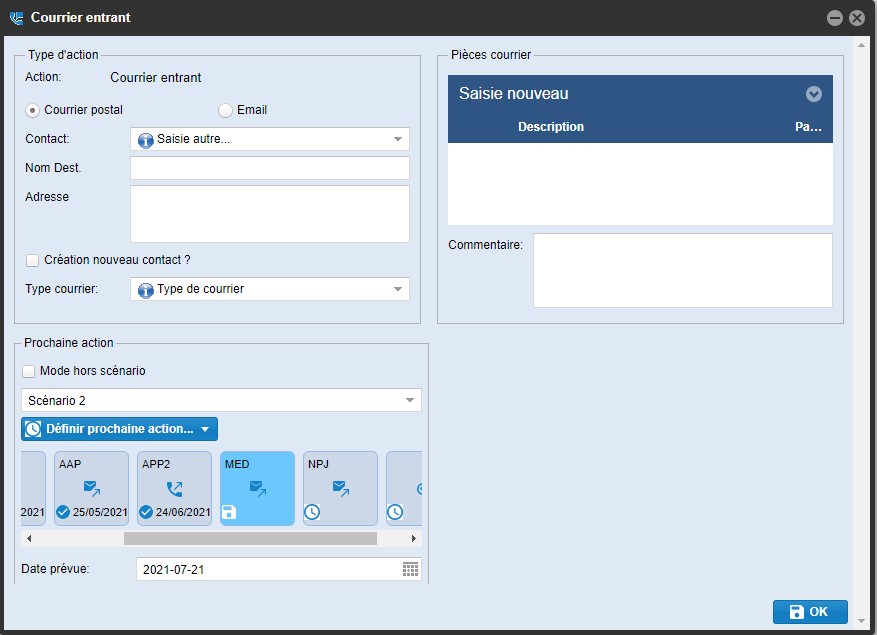Viewport: 877px width, 635px height.
Task: Choose the NPJ mail action tile
Action: coord(340,488)
